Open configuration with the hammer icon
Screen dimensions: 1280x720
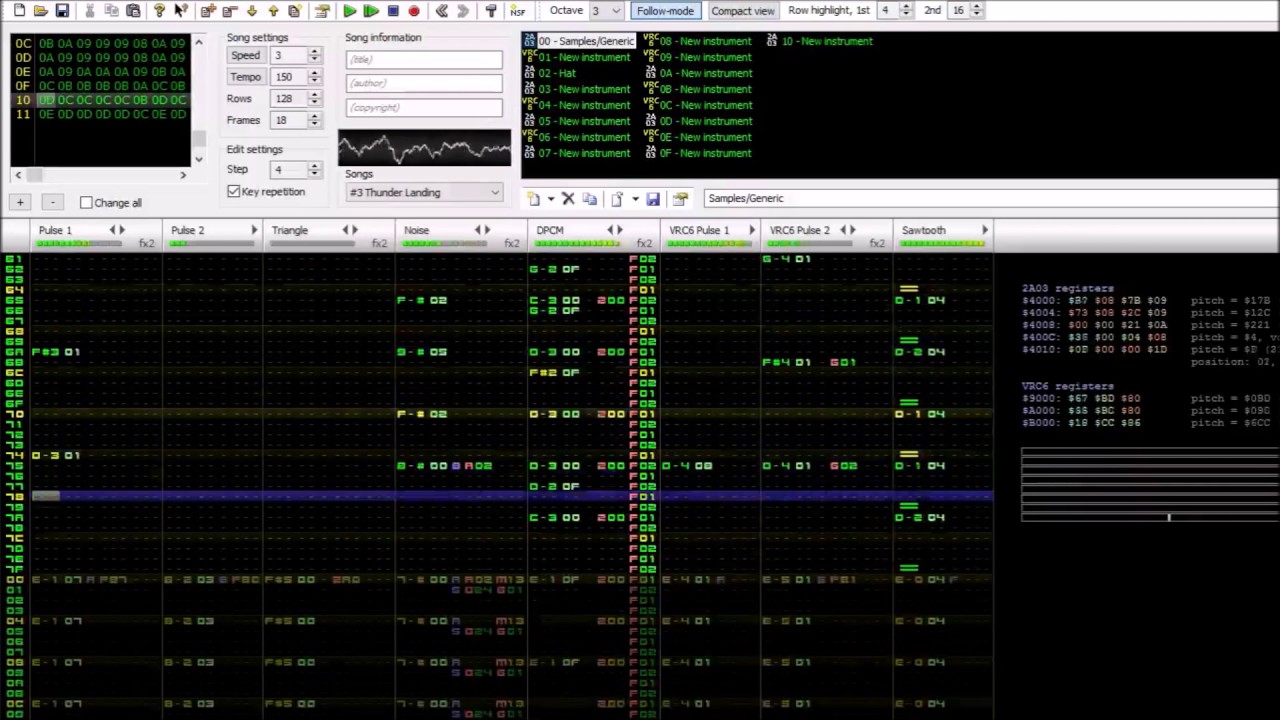[491, 11]
